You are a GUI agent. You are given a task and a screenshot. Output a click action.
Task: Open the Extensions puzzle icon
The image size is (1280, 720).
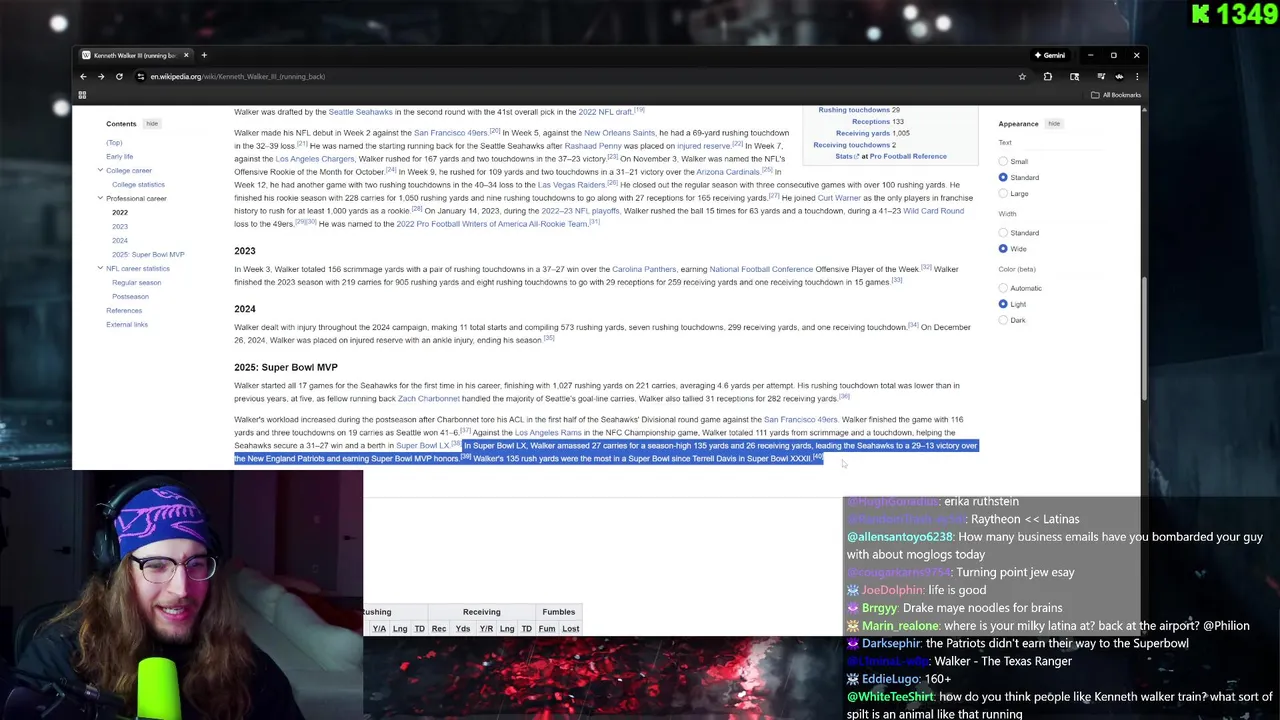click(x=1048, y=77)
